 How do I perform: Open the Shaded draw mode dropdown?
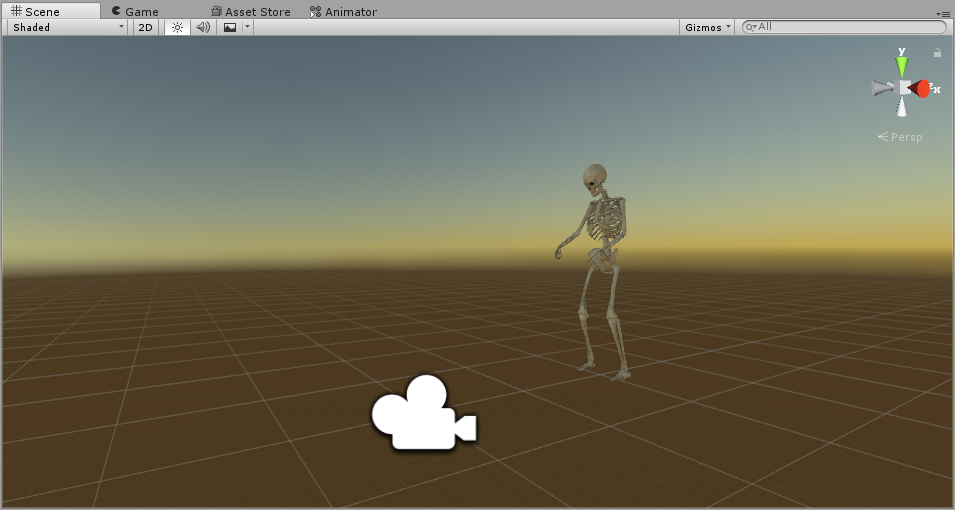(x=67, y=27)
